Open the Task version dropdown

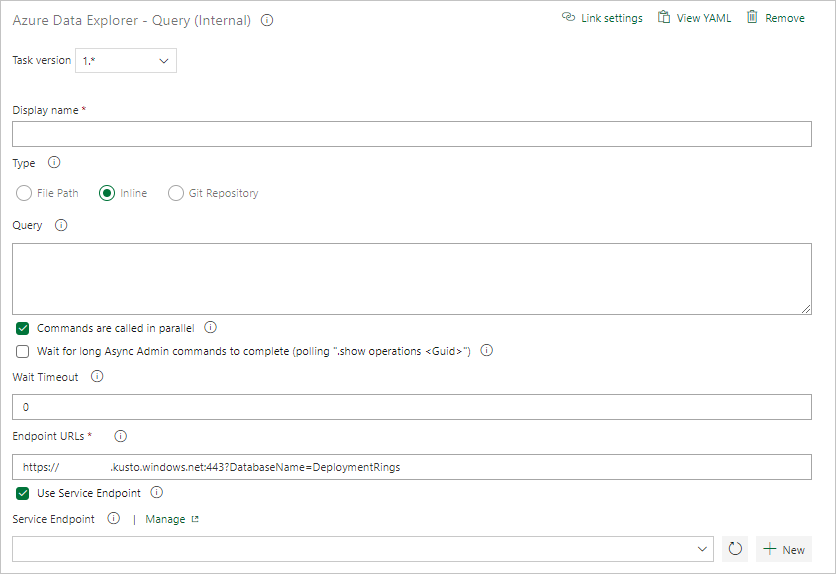pos(126,61)
